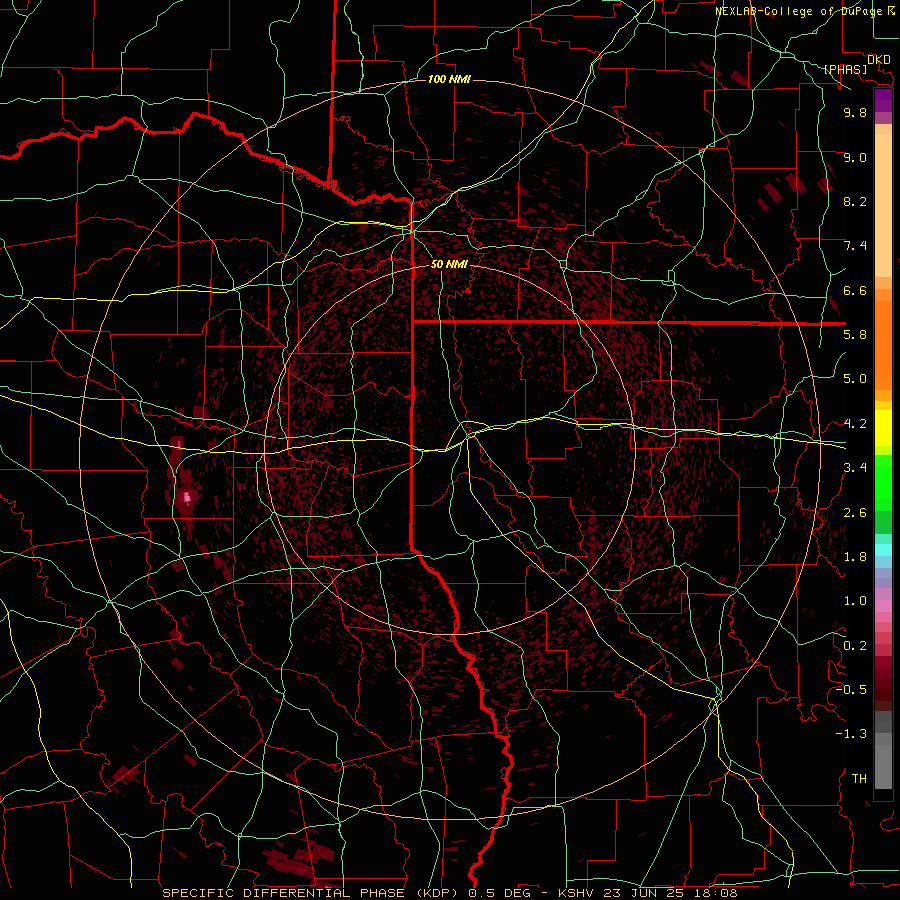Click the [PHAS] label above the color scale

pyautogui.click(x=845, y=70)
